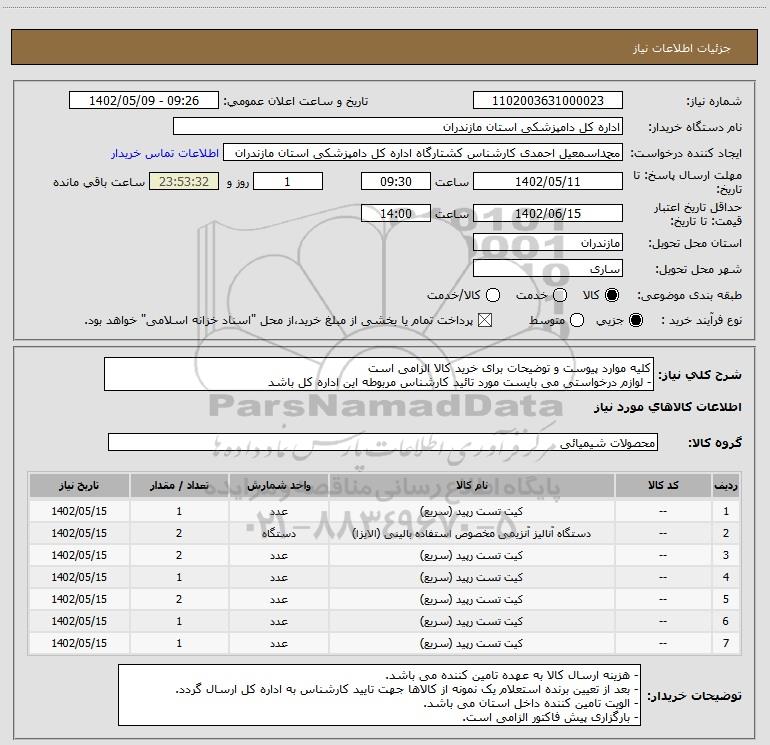This screenshot has height=745, width=770.
Task: Click the کد کالا column header
Action: tap(663, 486)
